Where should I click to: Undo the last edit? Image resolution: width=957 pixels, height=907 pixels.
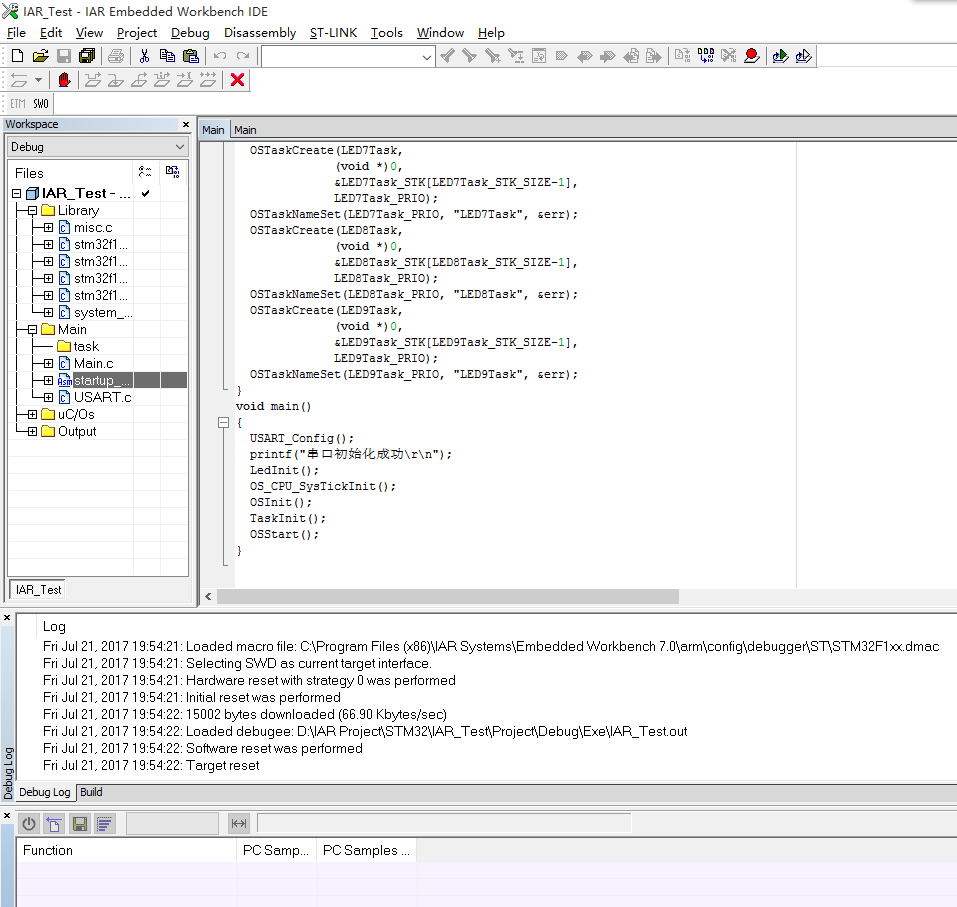(220, 56)
